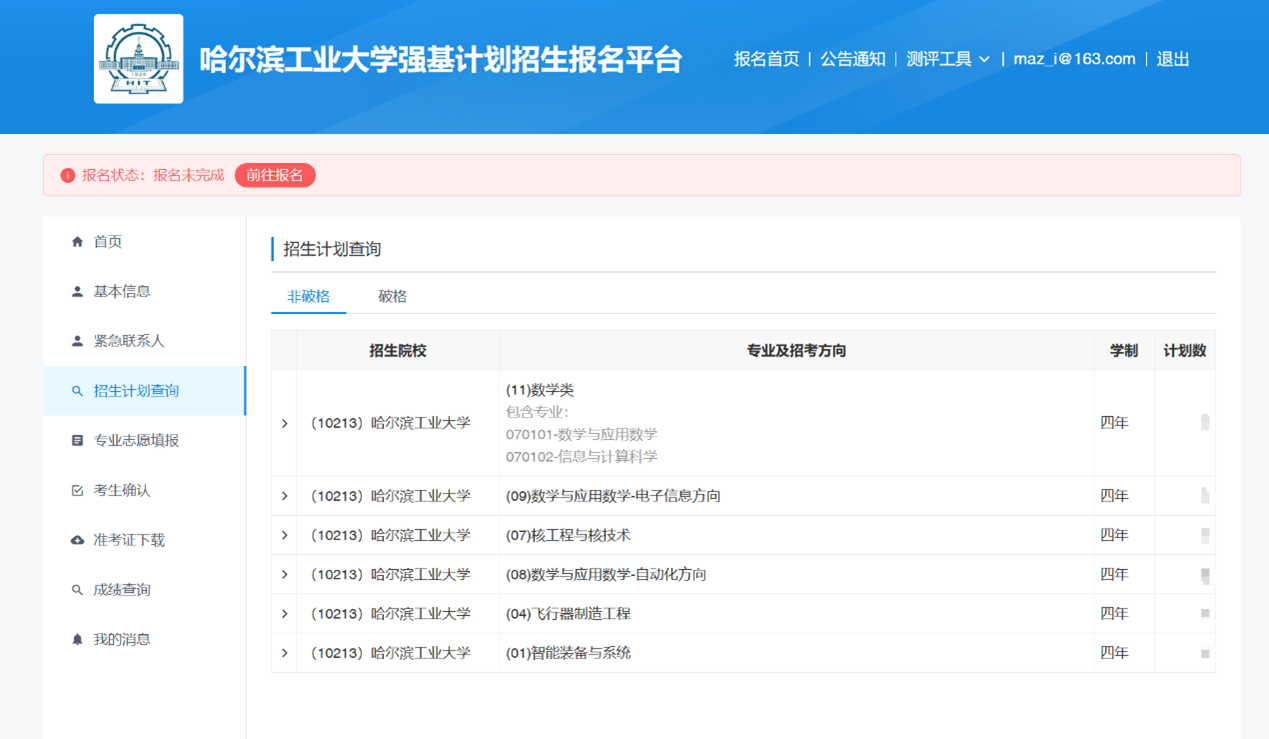
Task: Click 四年 in the 智能装备与系统 row
Action: pyautogui.click(x=1114, y=653)
